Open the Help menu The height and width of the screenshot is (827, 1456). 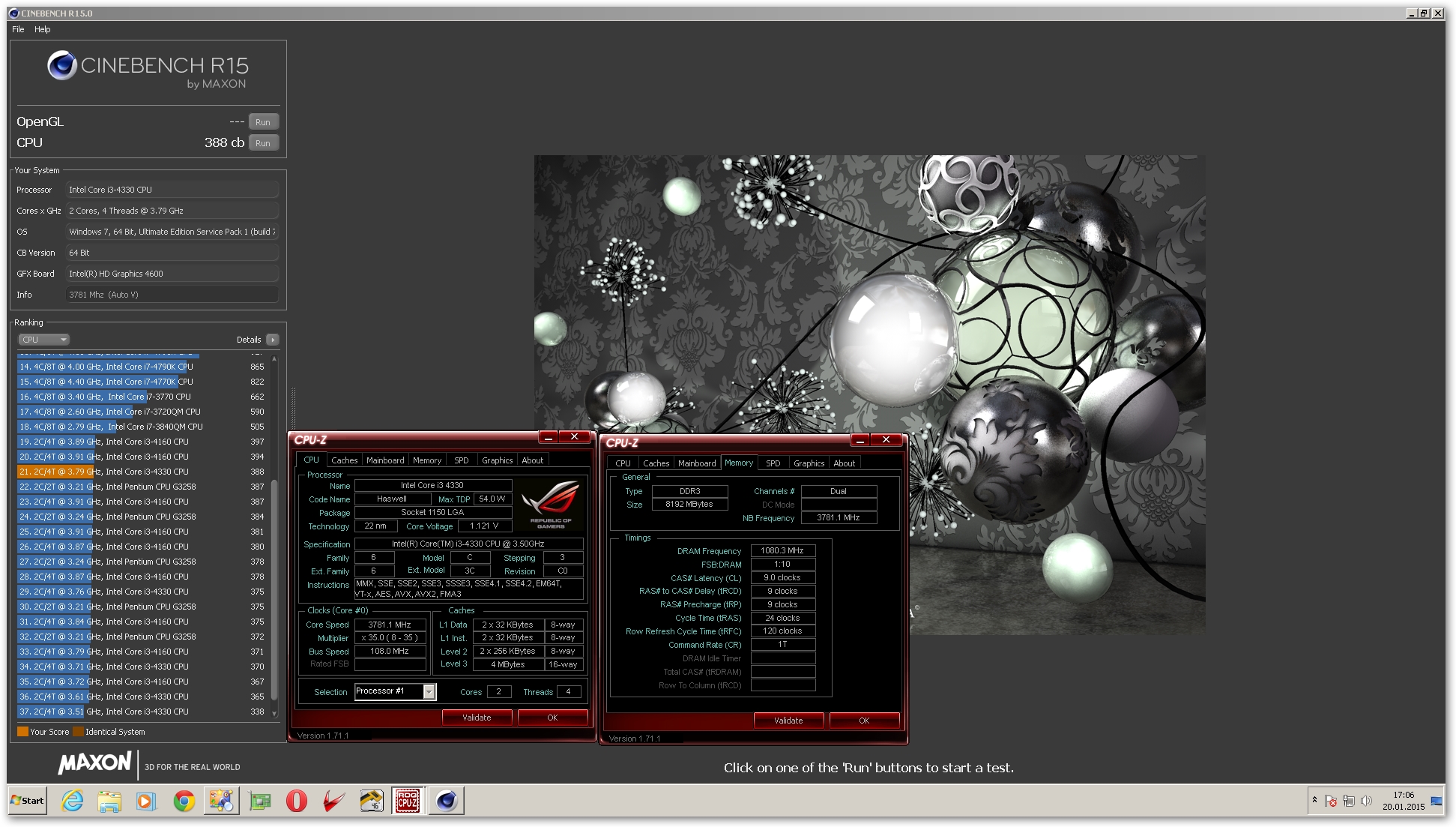(43, 29)
